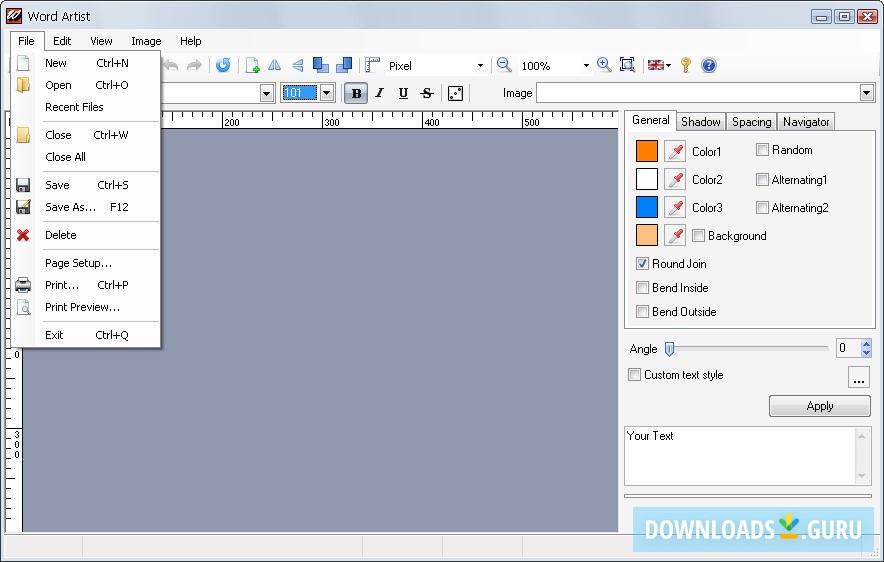Click the send to back icon
This screenshot has width=884, height=562.
pyautogui.click(x=344, y=65)
